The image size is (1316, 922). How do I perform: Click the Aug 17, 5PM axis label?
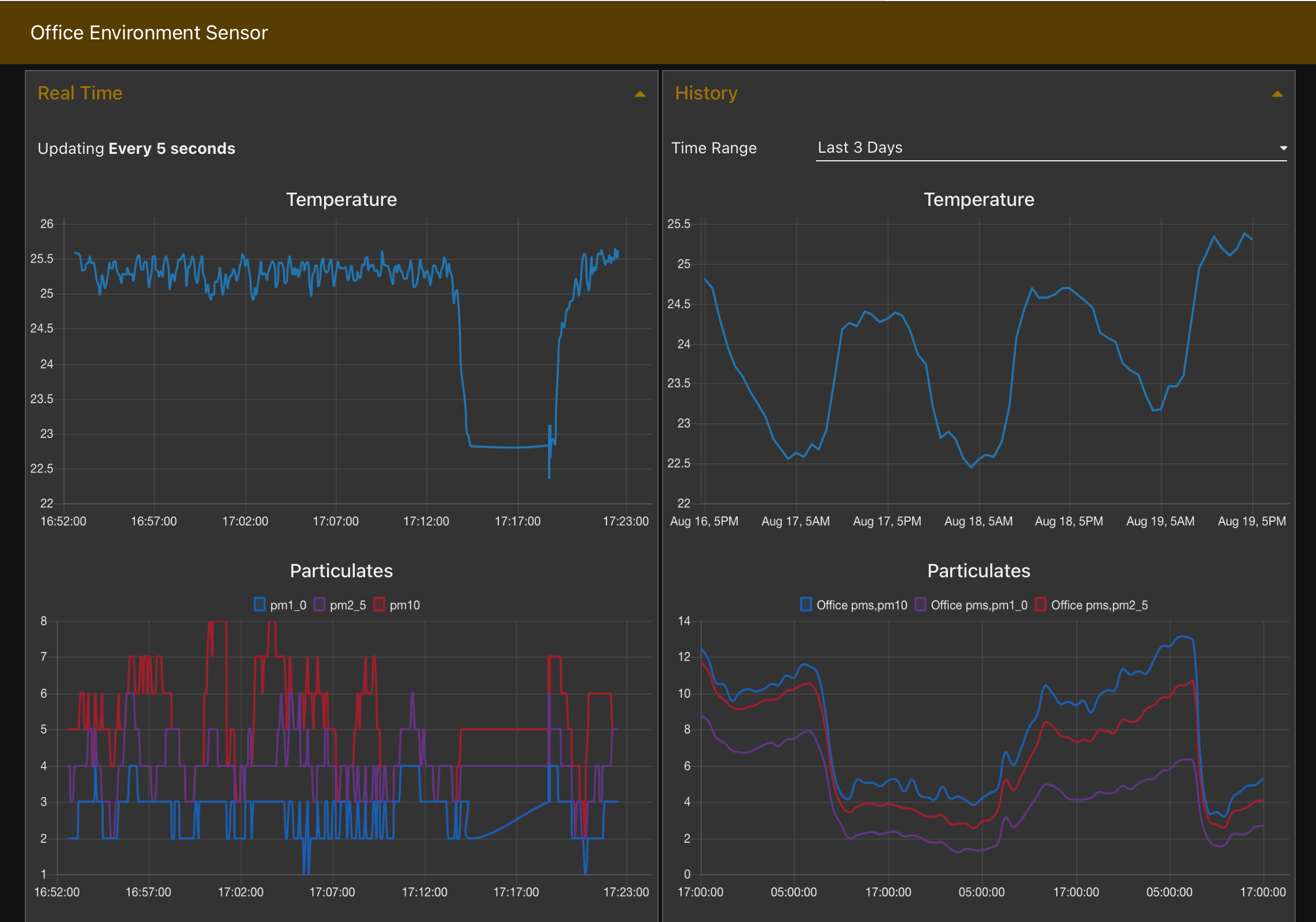[887, 521]
